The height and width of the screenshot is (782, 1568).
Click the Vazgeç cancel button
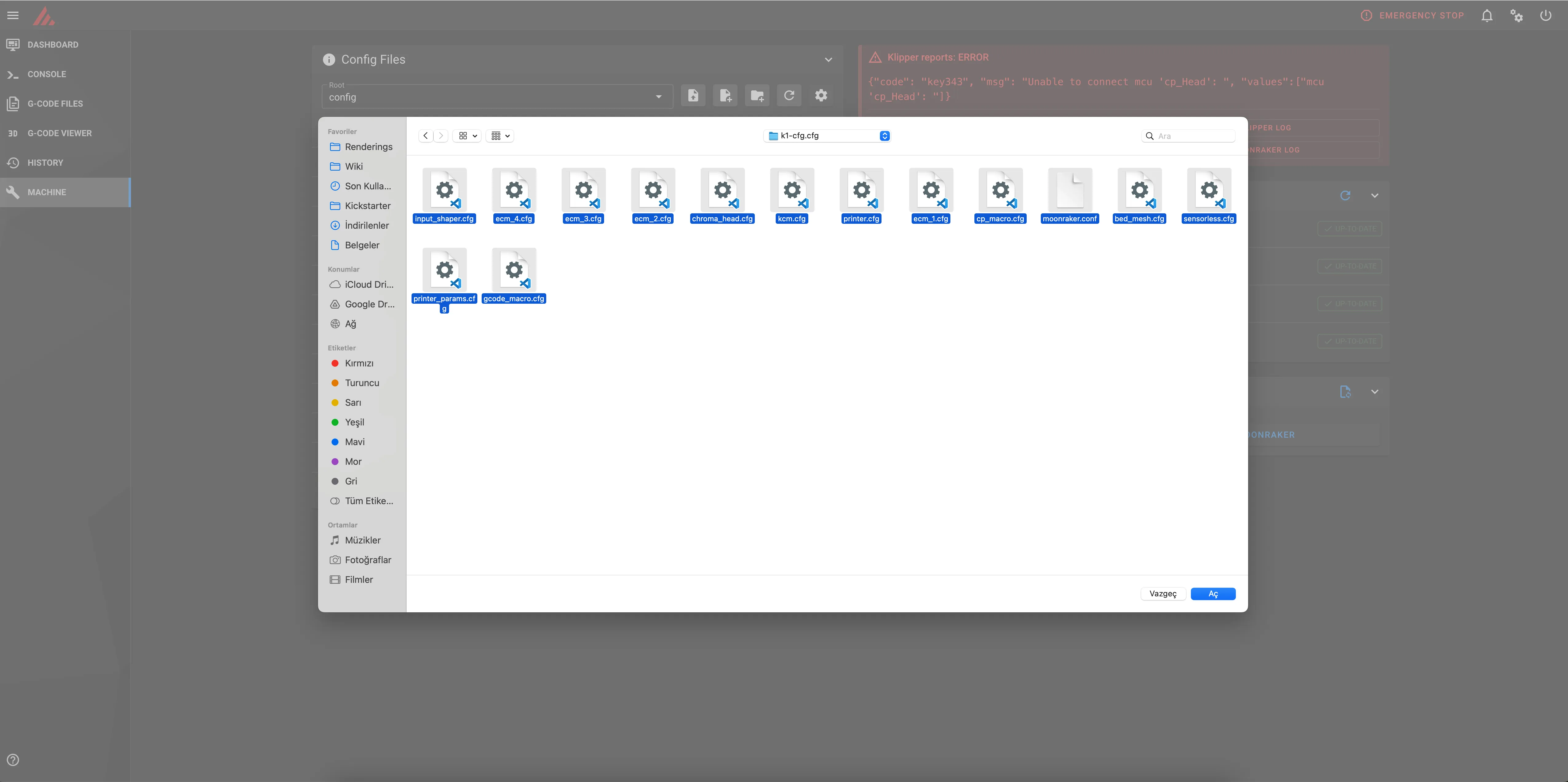(x=1163, y=593)
